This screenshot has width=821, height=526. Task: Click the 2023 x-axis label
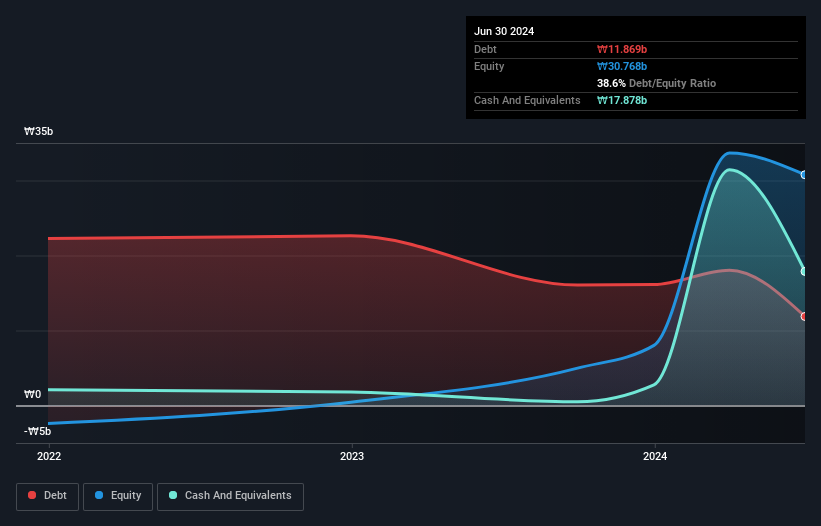352,456
